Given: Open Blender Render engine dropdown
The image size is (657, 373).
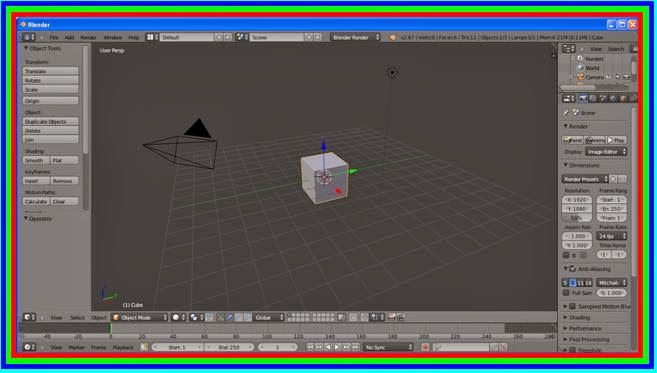Looking at the screenshot, I should coord(355,37).
